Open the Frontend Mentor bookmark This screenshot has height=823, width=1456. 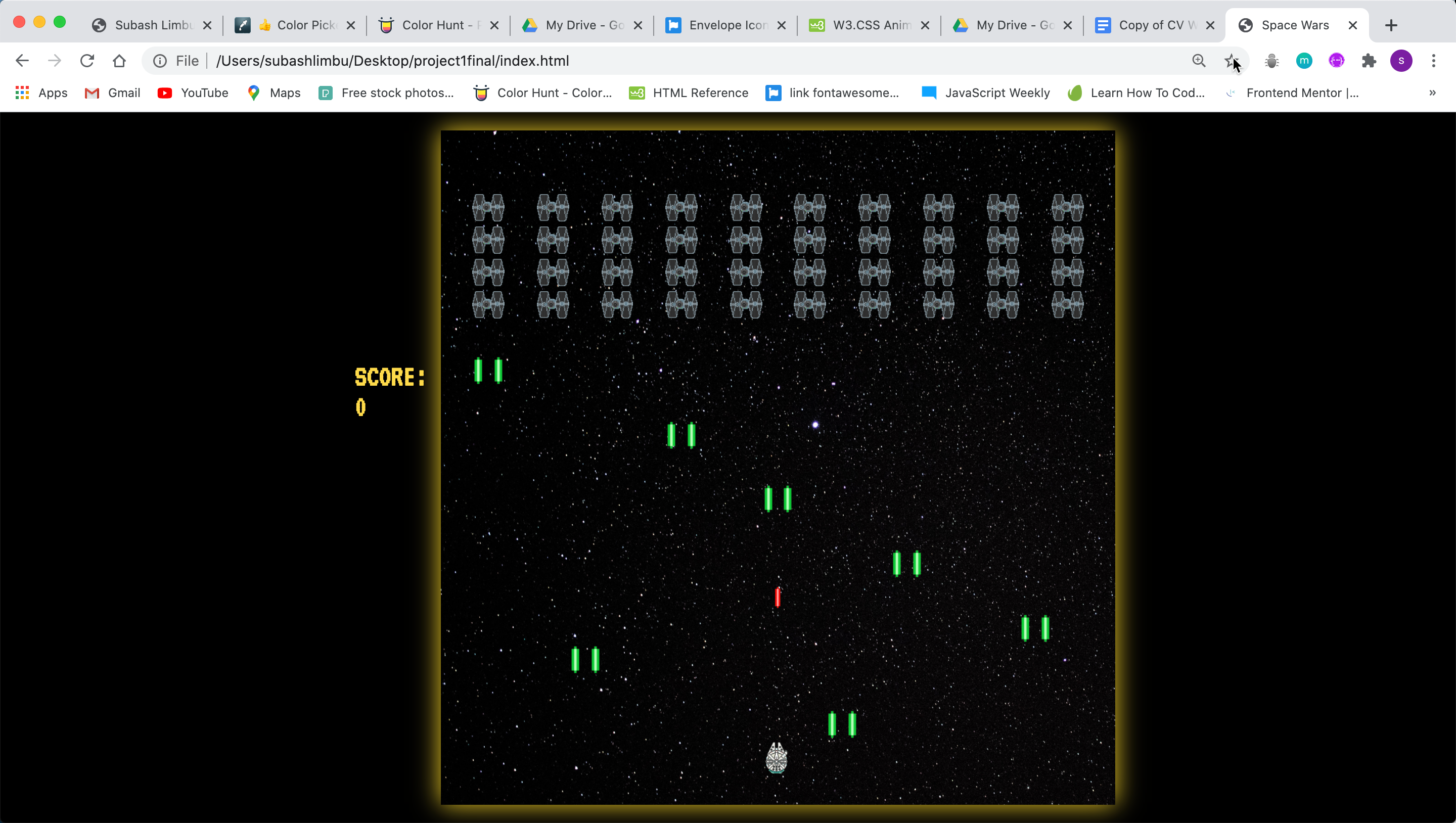coord(1292,93)
